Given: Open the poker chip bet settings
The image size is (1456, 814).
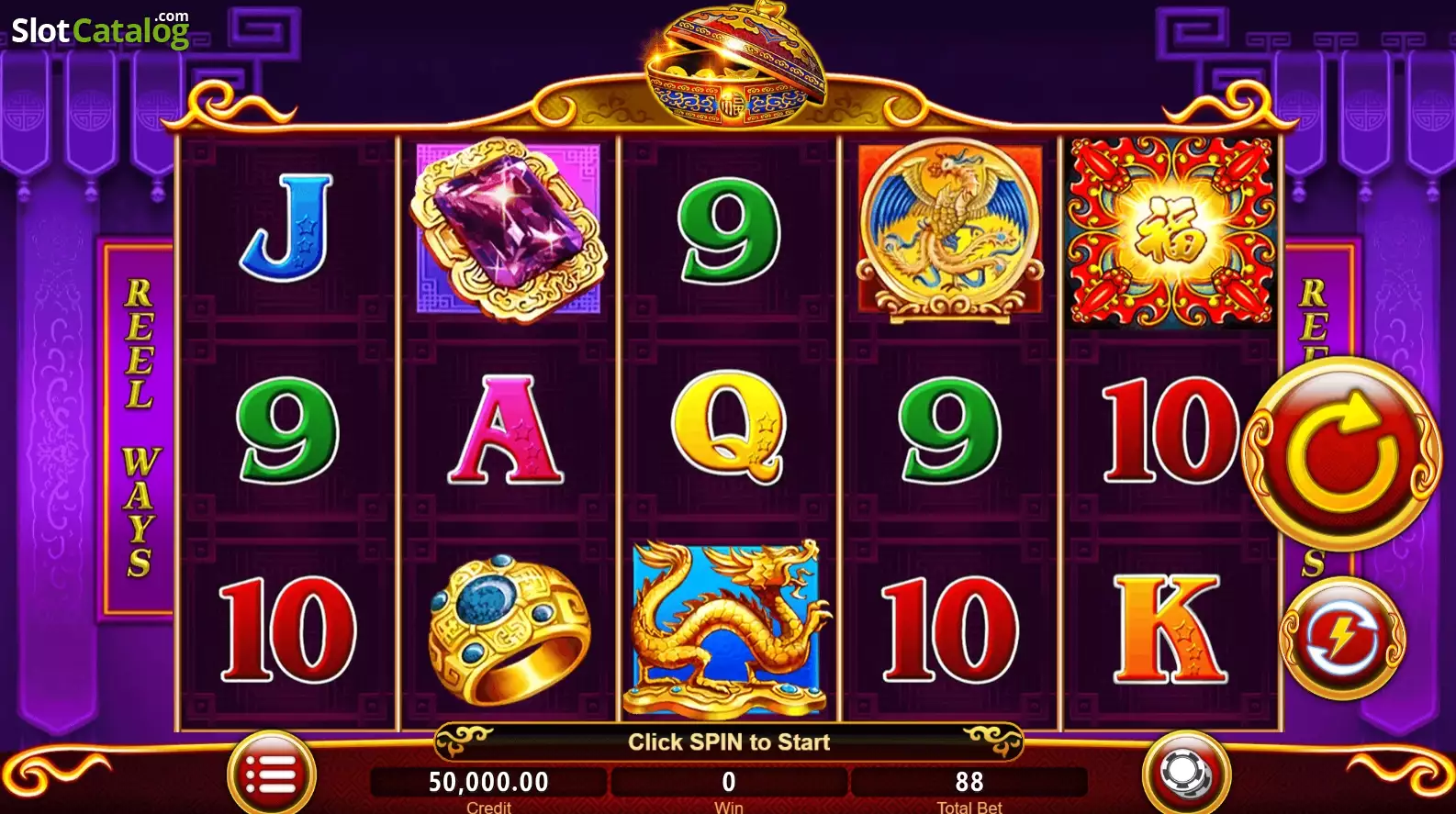Looking at the screenshot, I should [x=1185, y=775].
